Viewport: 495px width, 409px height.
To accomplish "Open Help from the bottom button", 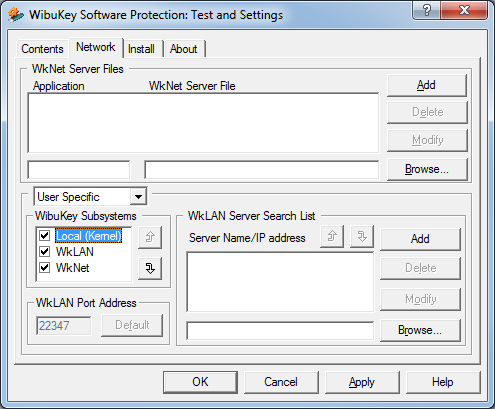I will coord(443,382).
